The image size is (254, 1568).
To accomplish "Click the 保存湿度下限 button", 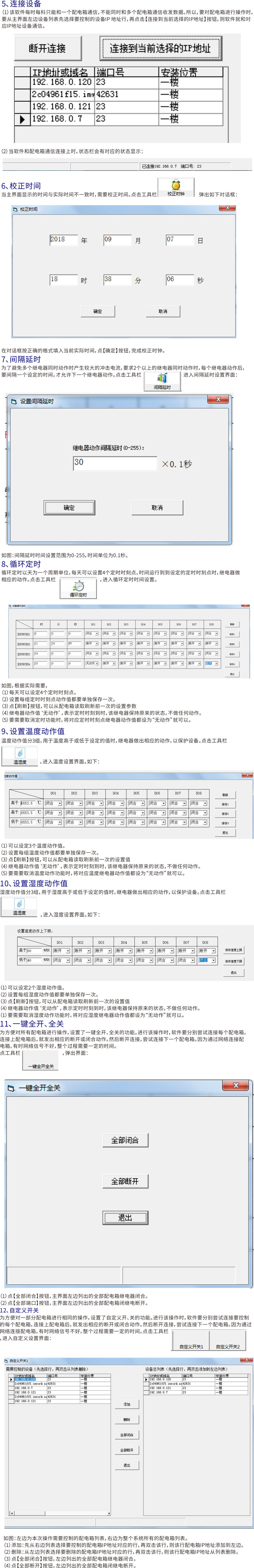I will click(x=233, y=961).
